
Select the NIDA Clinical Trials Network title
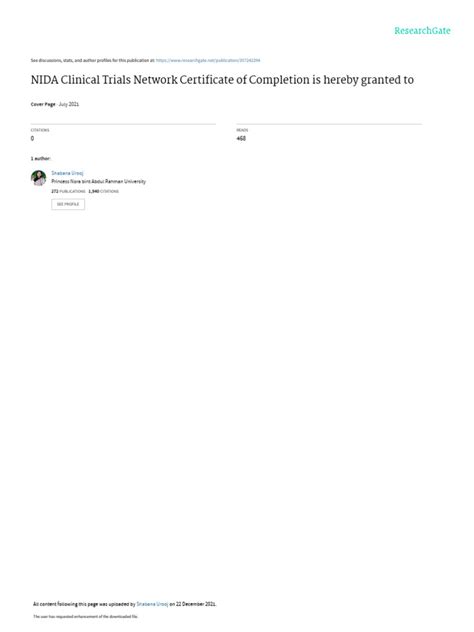(222, 80)
